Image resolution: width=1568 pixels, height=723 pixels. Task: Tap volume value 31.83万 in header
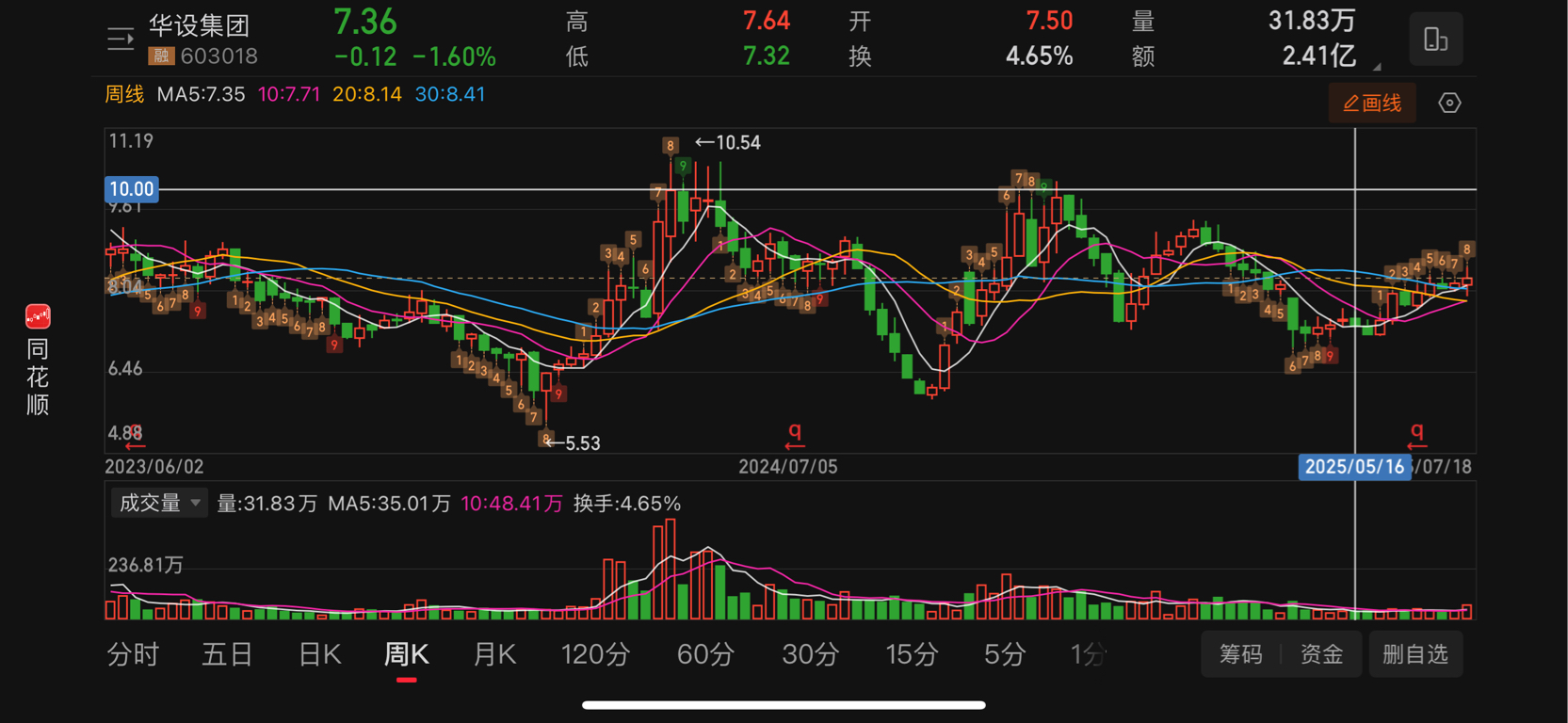(1312, 21)
